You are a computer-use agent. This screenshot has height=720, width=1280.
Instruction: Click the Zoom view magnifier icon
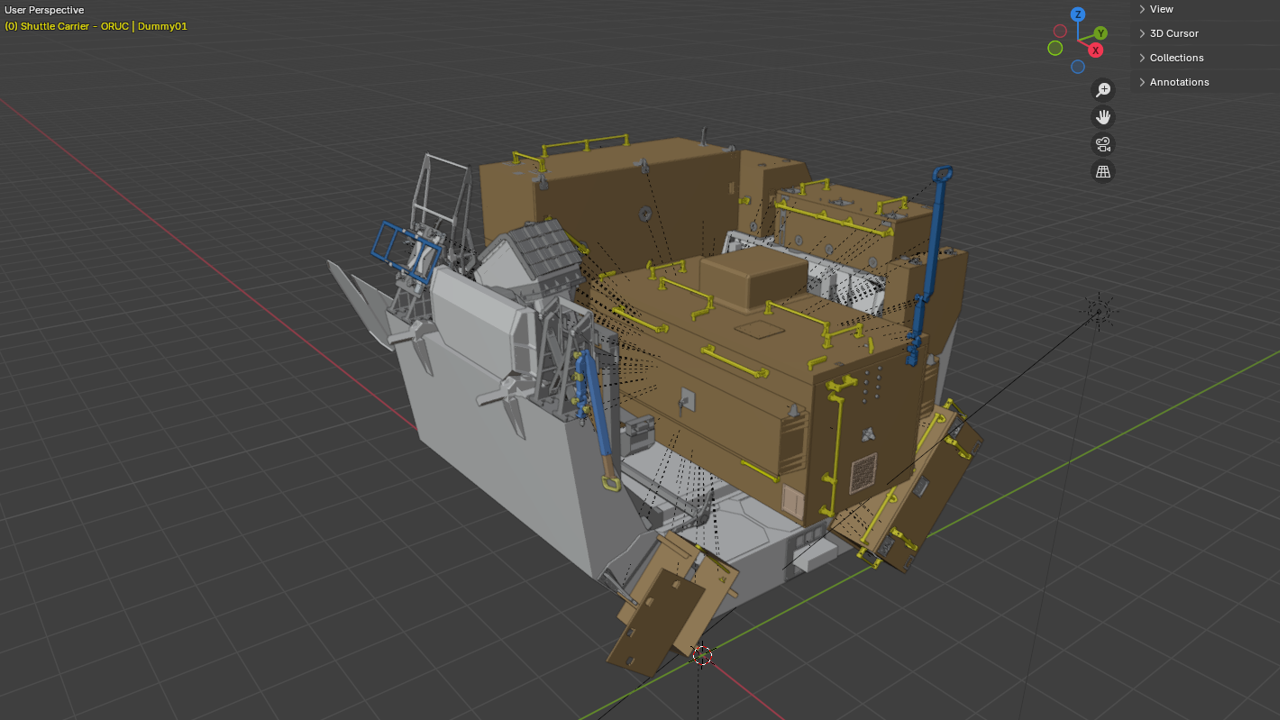1103,90
